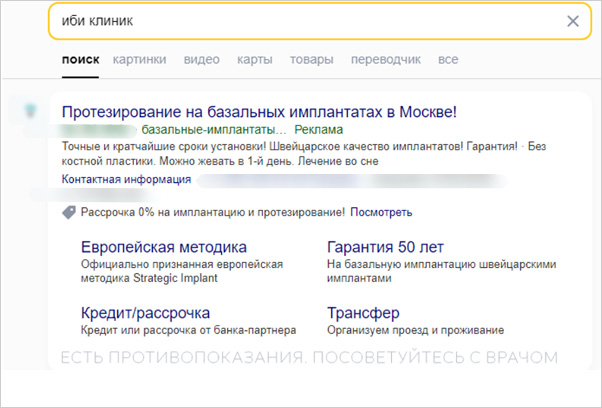
Task: Open the "видео" search tab
Action: 201,60
